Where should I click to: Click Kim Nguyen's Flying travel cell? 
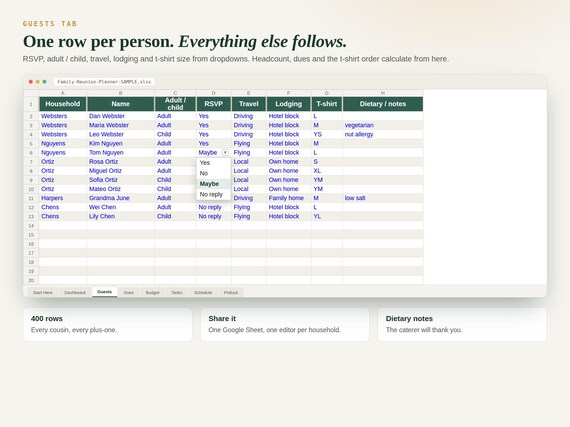click(249, 143)
